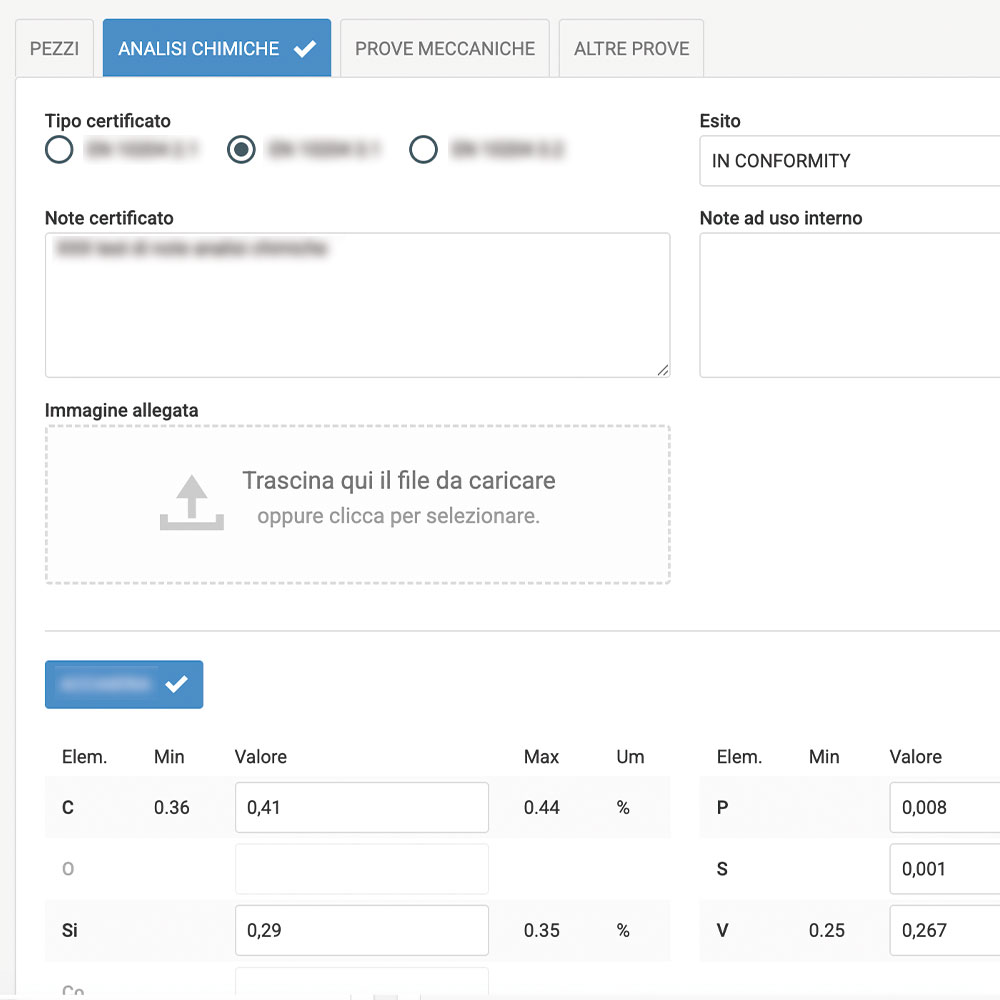This screenshot has height=1000, width=1000.
Task: Edit the C element value field
Action: coord(361,808)
